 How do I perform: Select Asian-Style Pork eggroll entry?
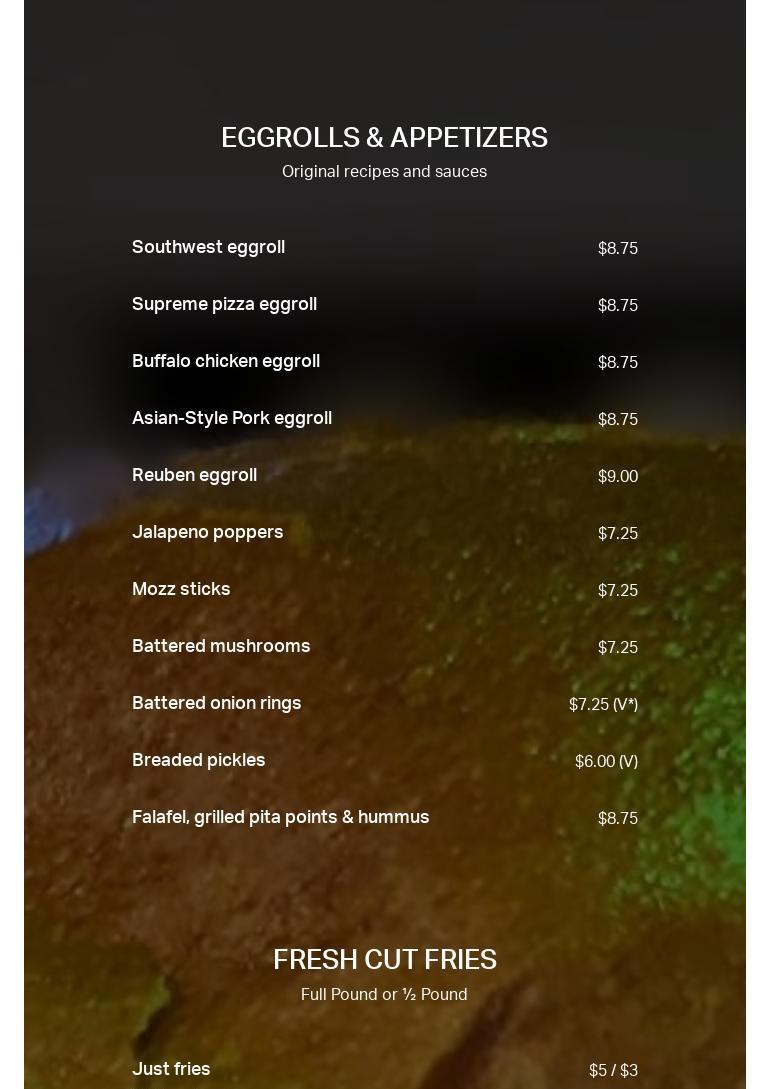click(232, 418)
